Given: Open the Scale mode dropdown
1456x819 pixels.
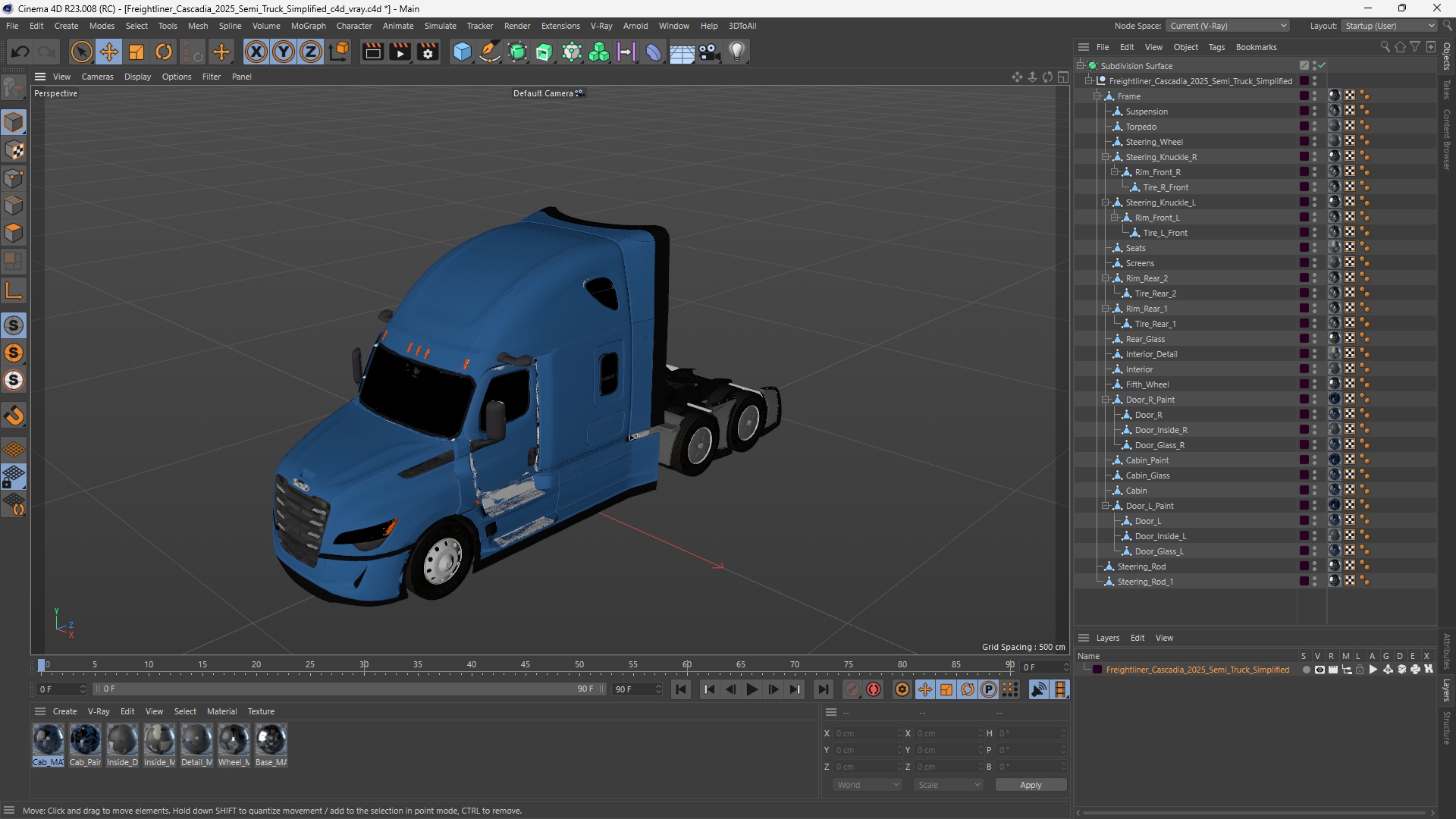Looking at the screenshot, I should (x=948, y=785).
